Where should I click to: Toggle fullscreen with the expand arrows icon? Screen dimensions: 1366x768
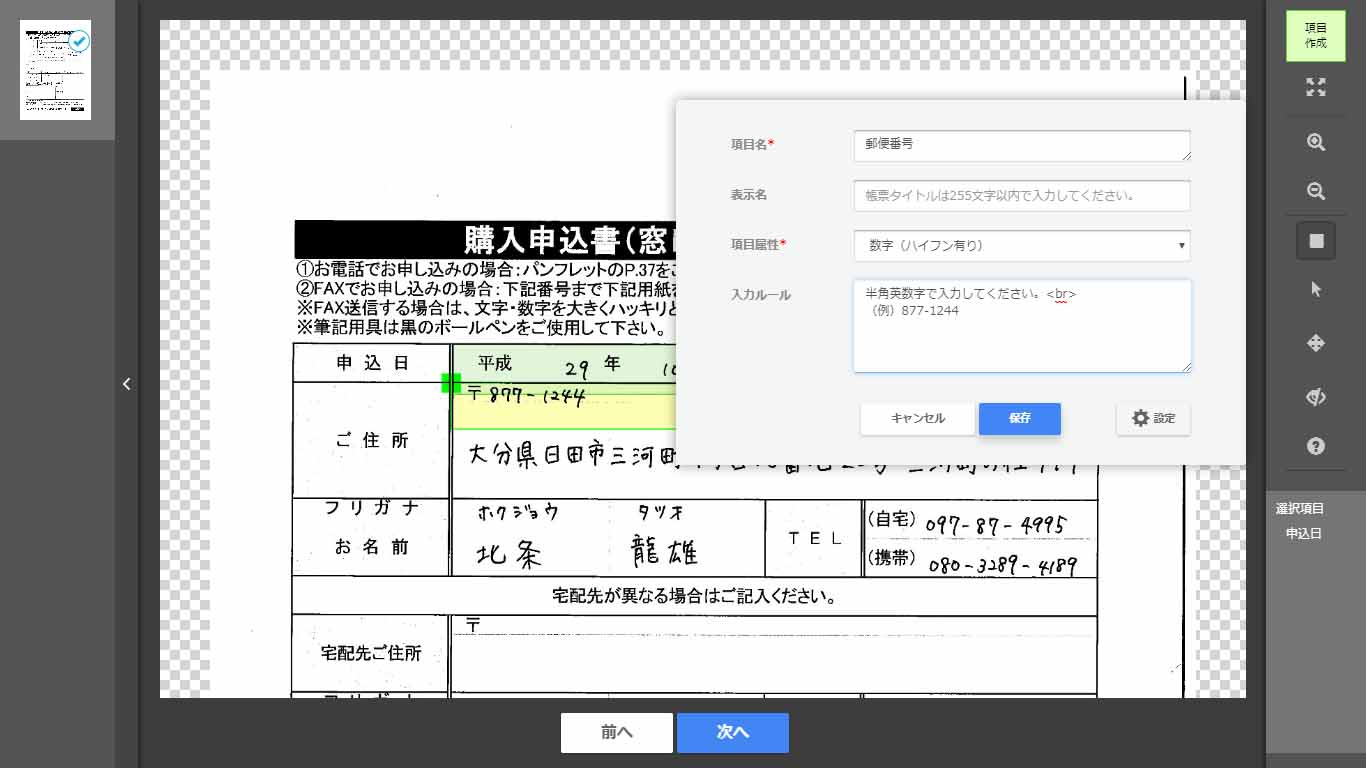[x=1316, y=87]
